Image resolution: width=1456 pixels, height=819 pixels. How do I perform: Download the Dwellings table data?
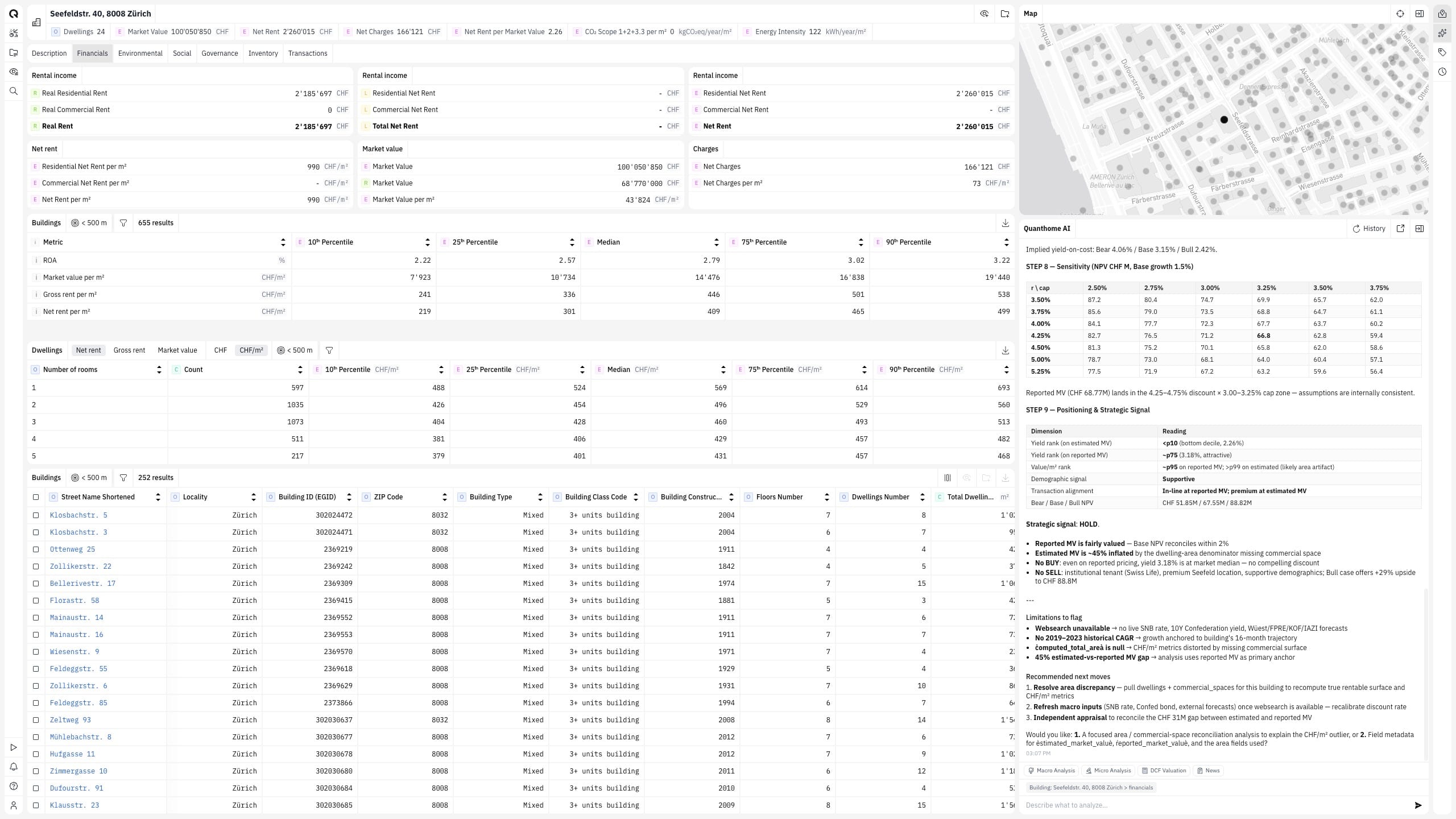point(1005,350)
